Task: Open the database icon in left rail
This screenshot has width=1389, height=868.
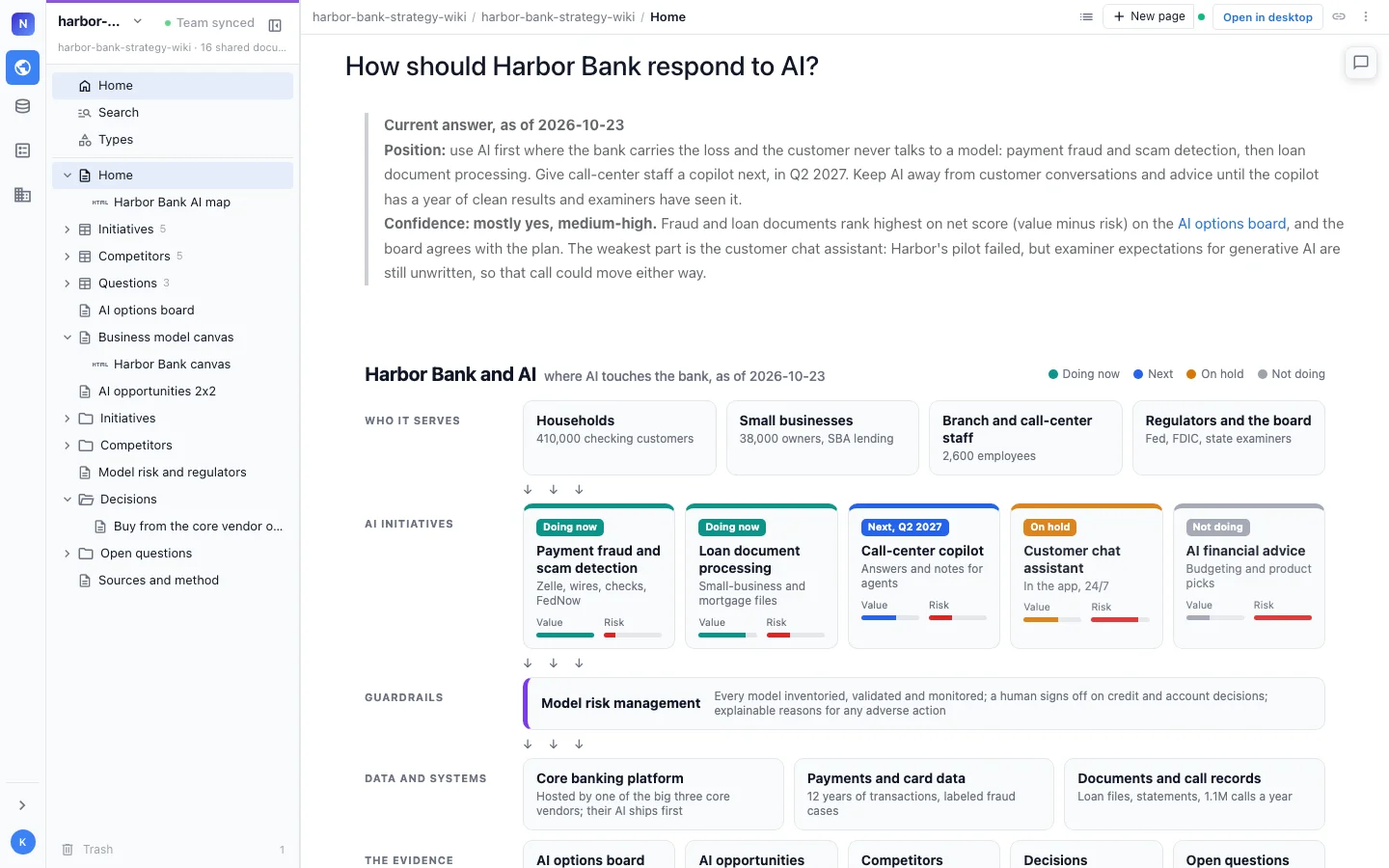Action: click(x=22, y=106)
